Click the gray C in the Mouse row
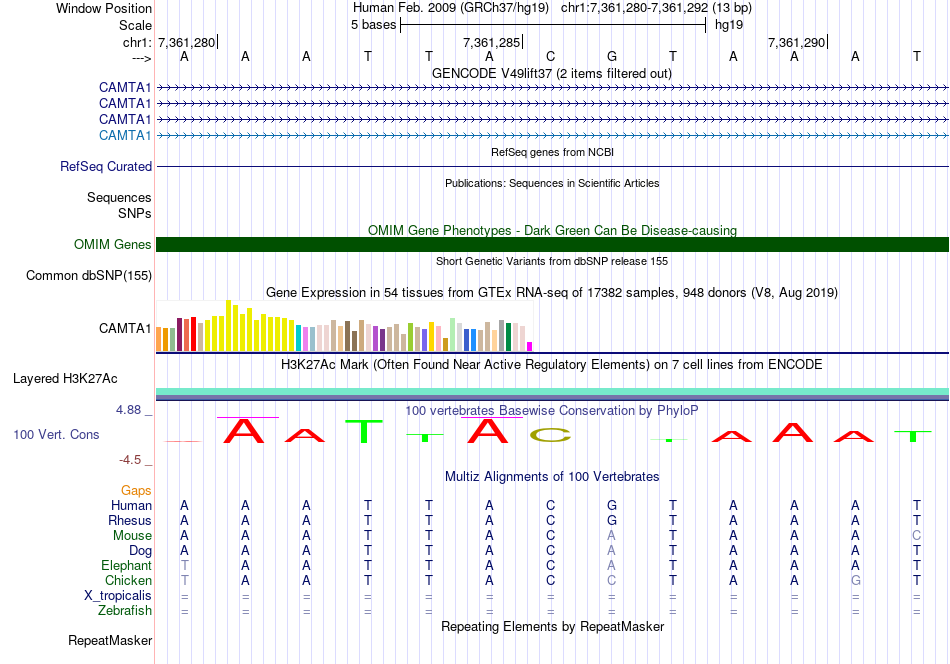Screen dimensions: 950x664 point(917,536)
